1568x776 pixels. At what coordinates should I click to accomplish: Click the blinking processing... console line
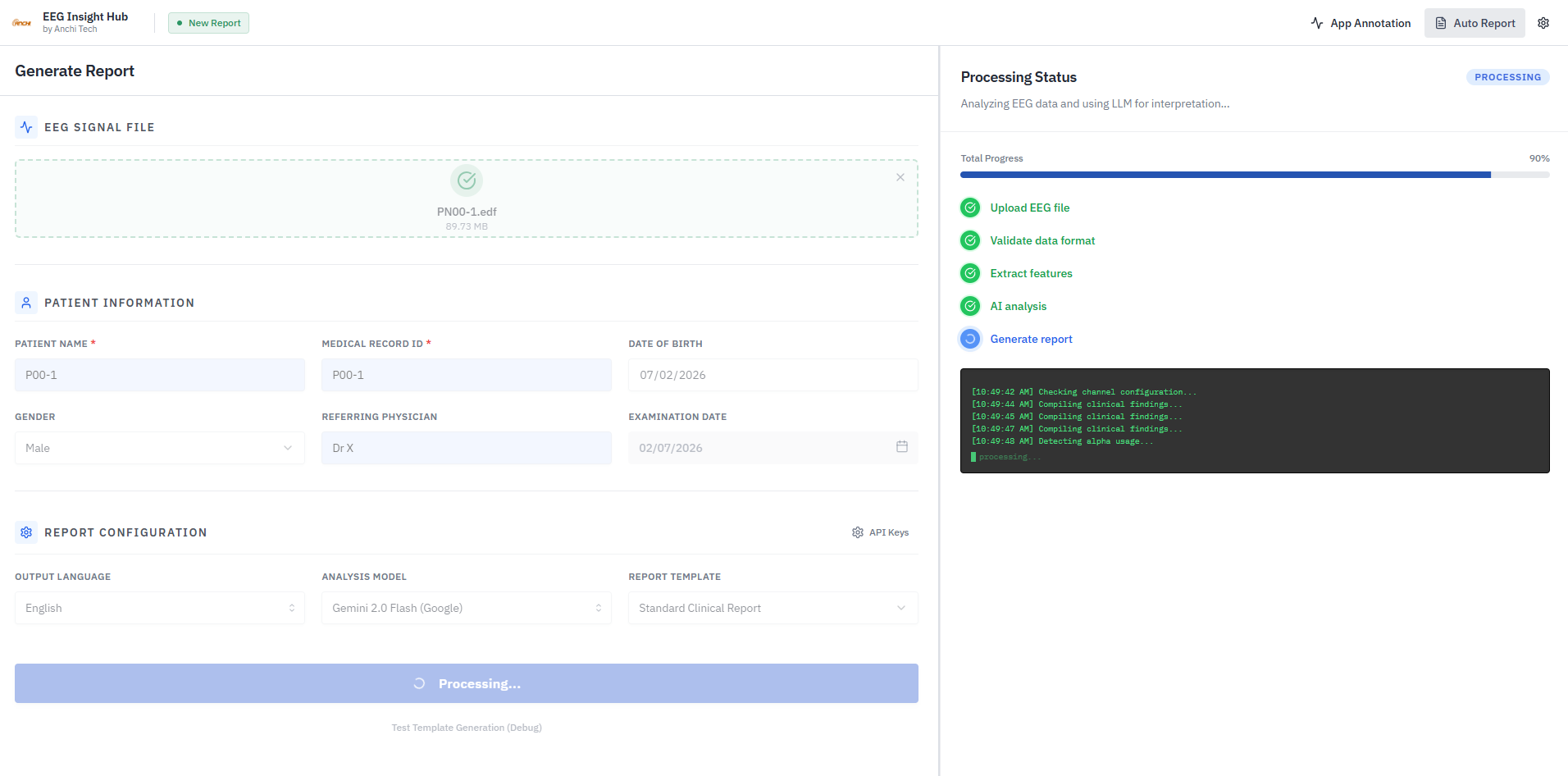tap(1006, 457)
